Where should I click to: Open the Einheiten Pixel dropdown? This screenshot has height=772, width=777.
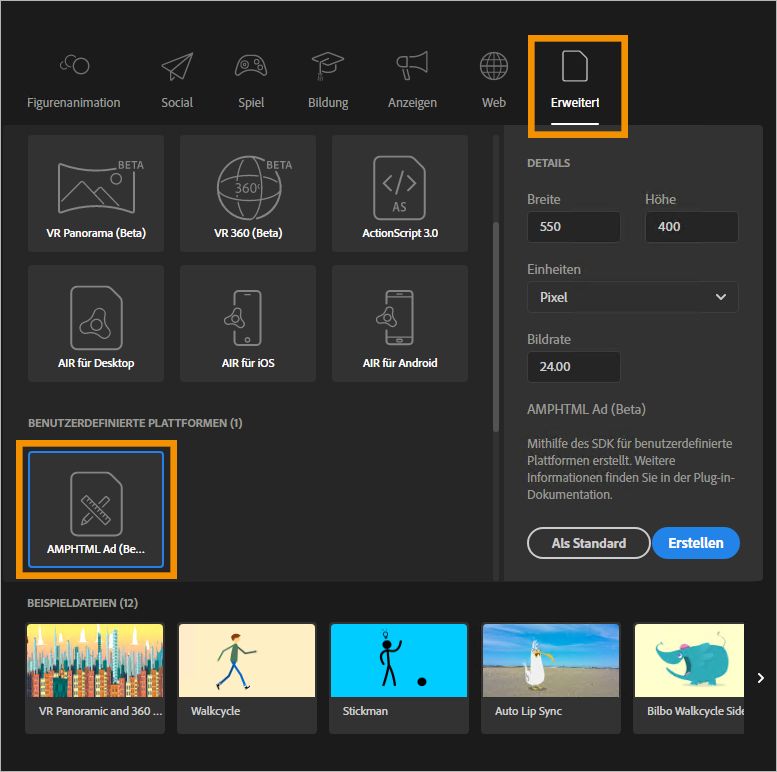click(632, 297)
